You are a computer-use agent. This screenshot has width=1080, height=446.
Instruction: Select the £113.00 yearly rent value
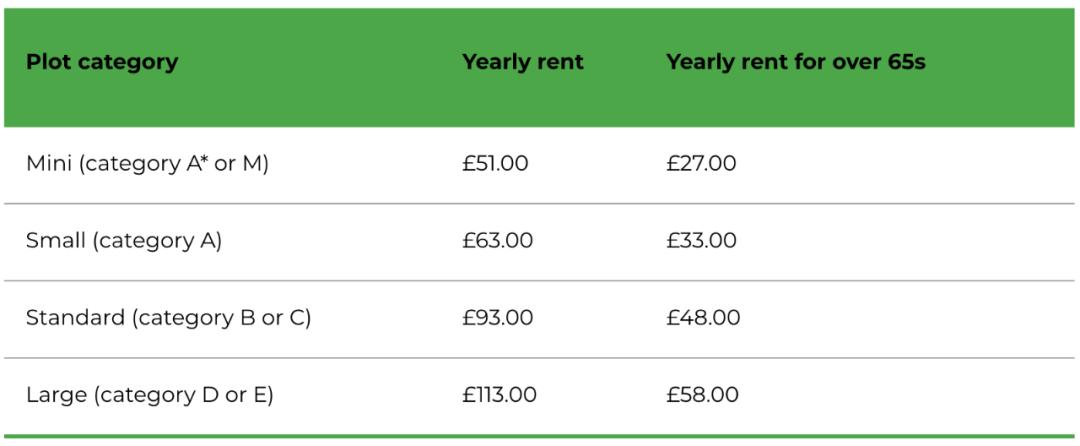[x=499, y=395]
